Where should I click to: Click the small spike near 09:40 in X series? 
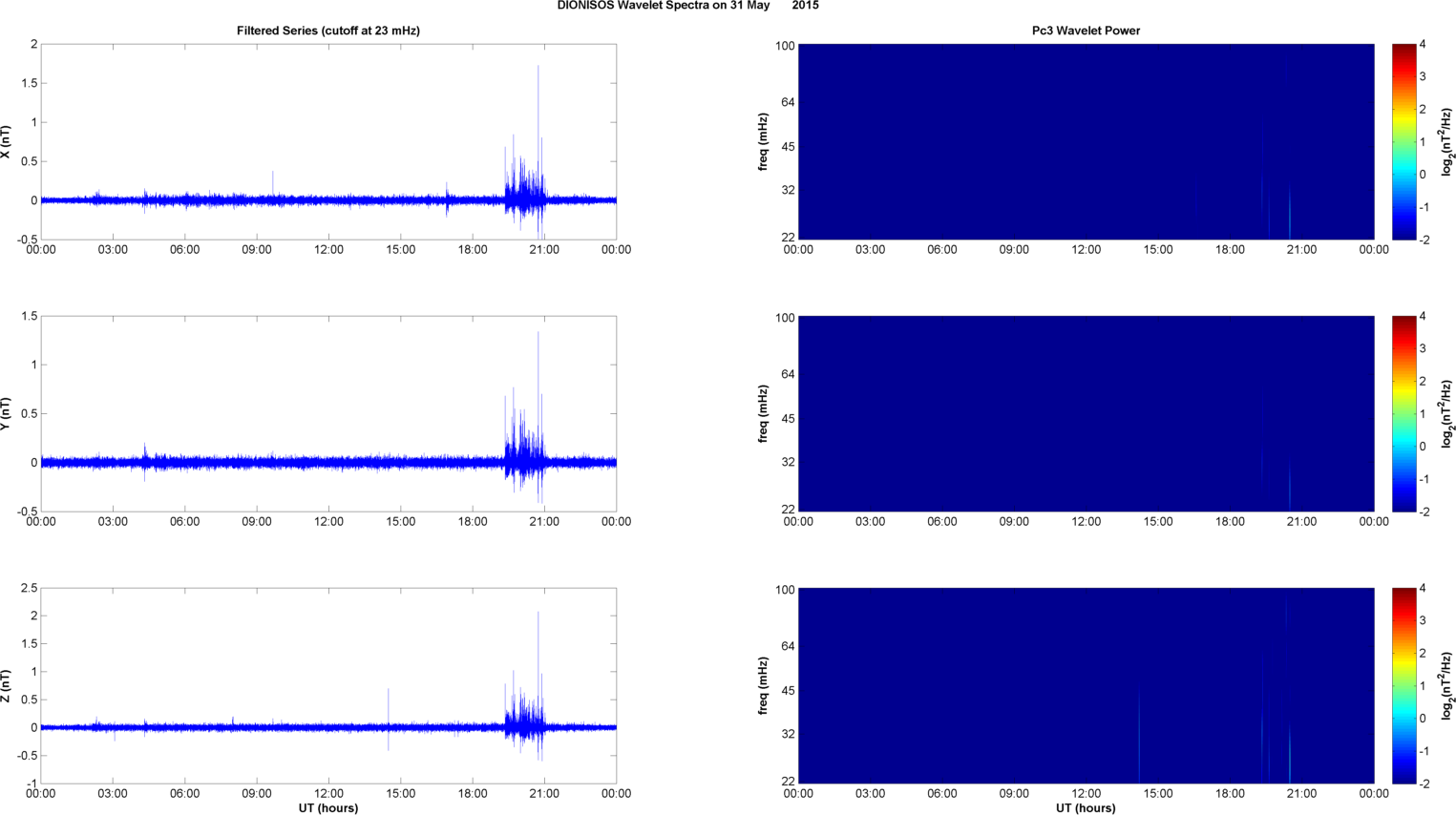pos(272,183)
